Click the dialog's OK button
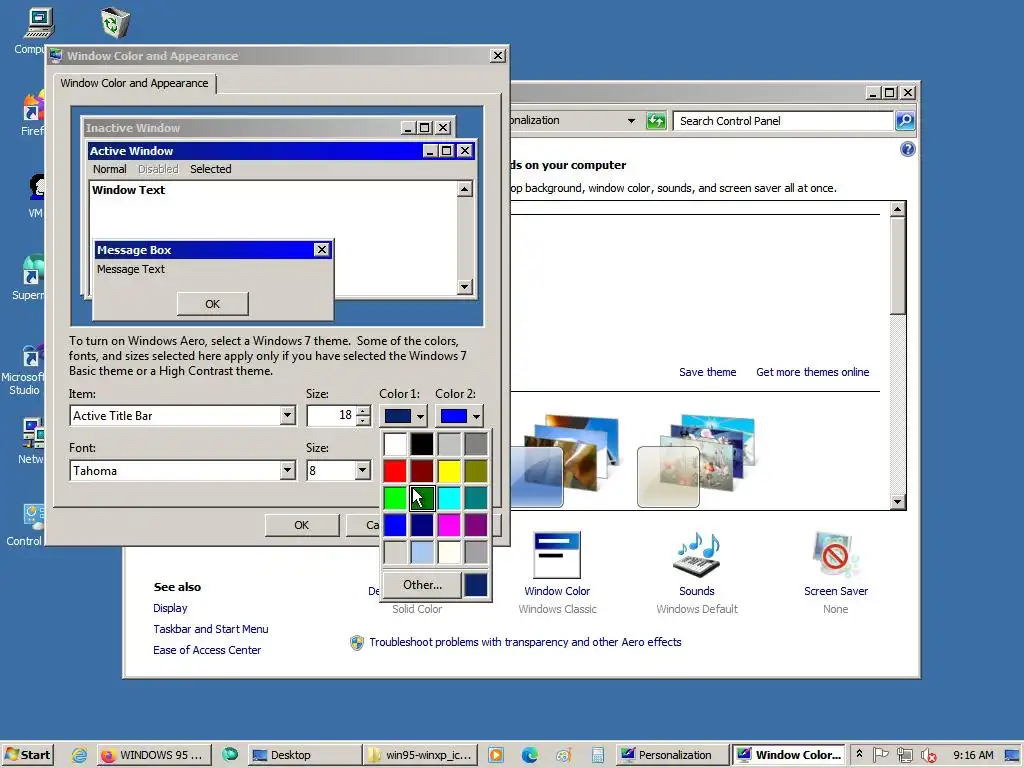The image size is (1024, 768). click(x=301, y=525)
